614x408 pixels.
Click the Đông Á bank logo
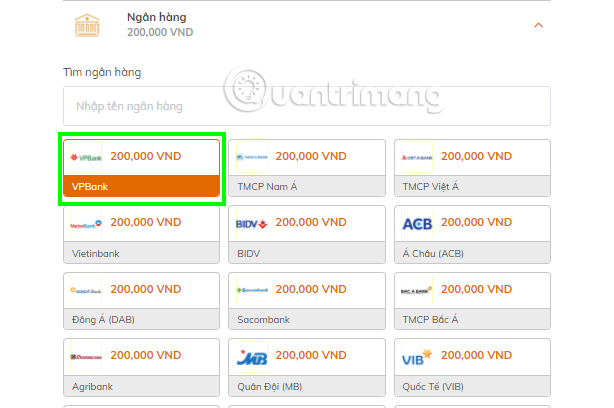(x=86, y=291)
